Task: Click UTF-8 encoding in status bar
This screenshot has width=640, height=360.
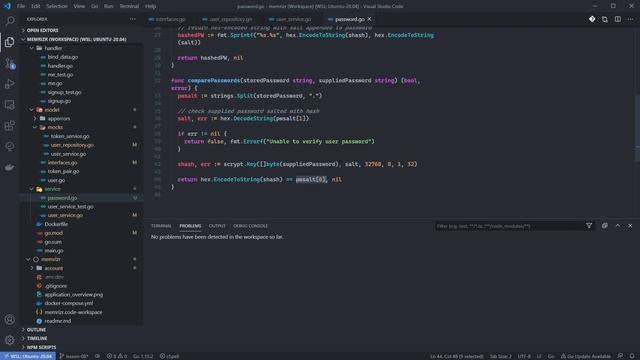Action: tap(524, 356)
